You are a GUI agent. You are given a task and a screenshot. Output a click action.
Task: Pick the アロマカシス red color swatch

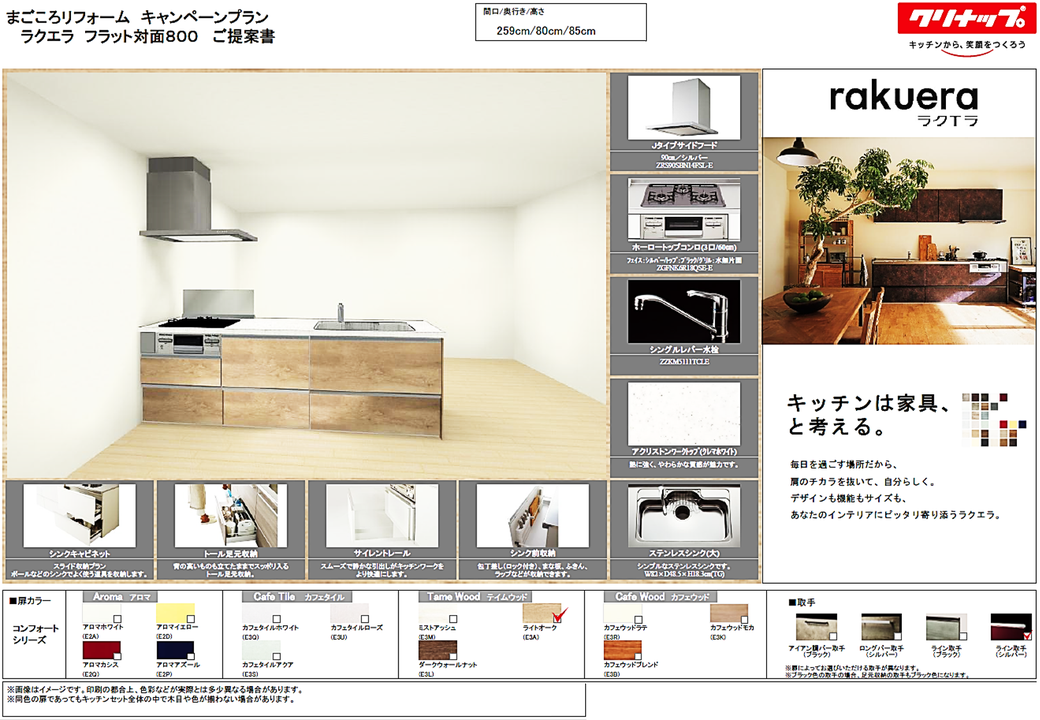click(101, 650)
